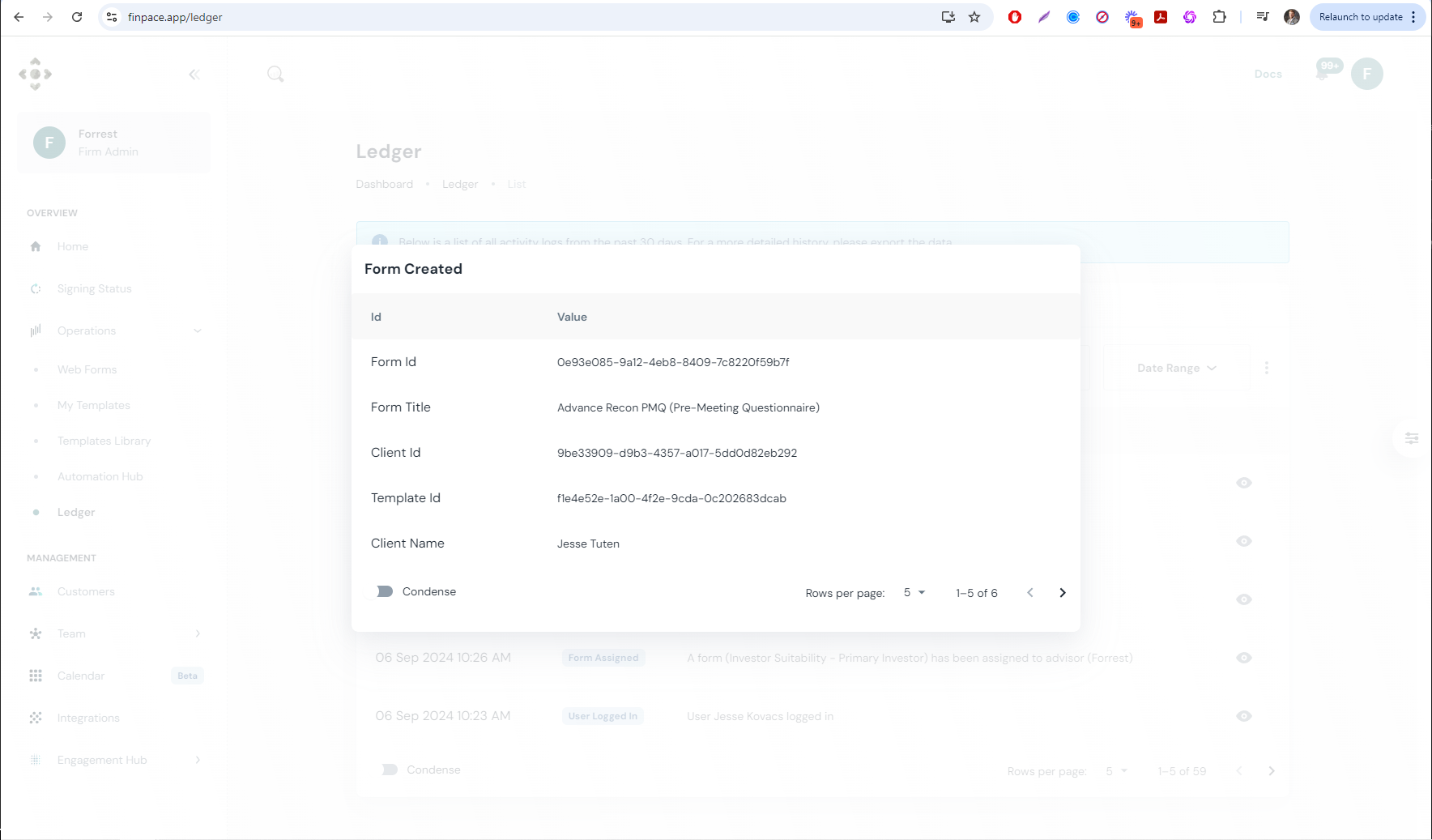Open the search magnifier icon

point(275,74)
